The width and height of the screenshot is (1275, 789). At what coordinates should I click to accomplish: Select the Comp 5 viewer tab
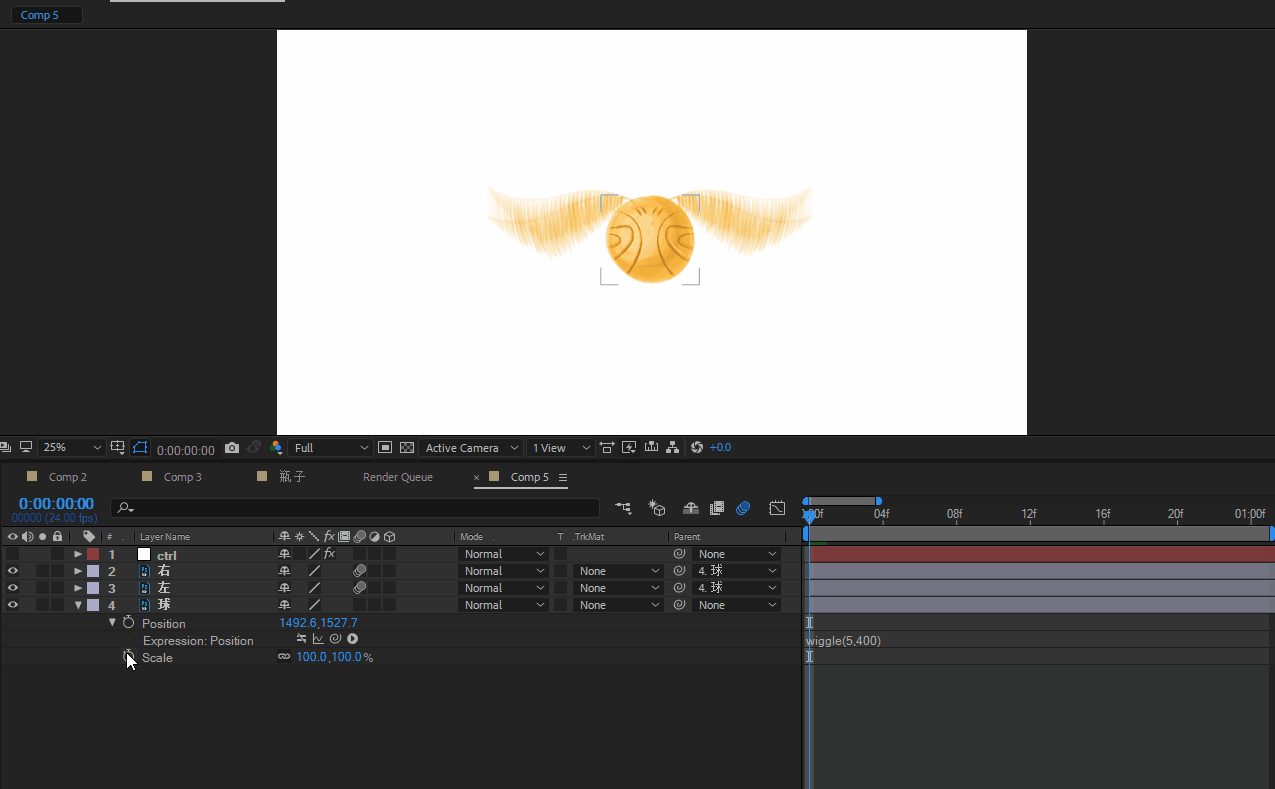tap(40, 15)
